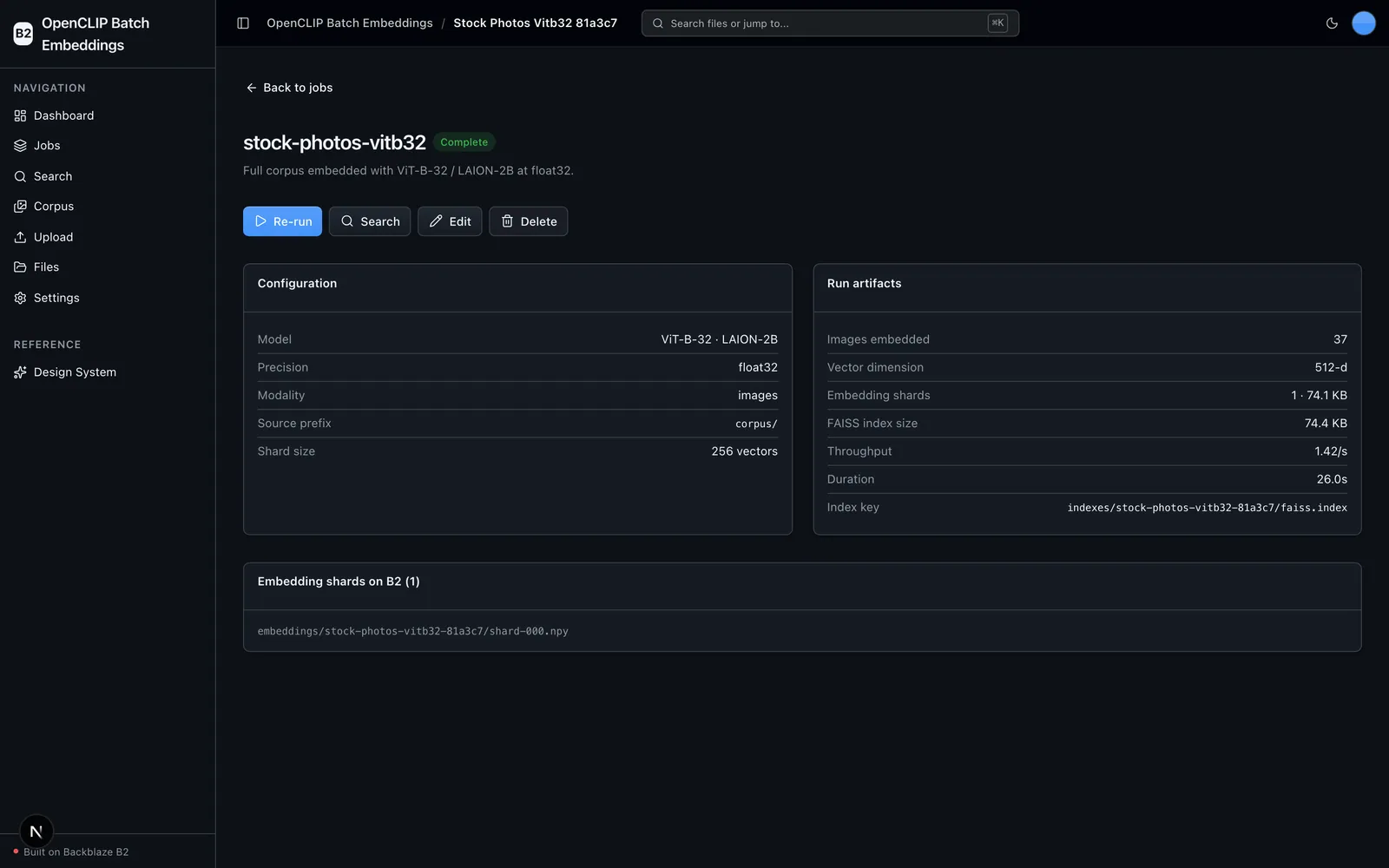Click the Edit pencil icon

[436, 221]
